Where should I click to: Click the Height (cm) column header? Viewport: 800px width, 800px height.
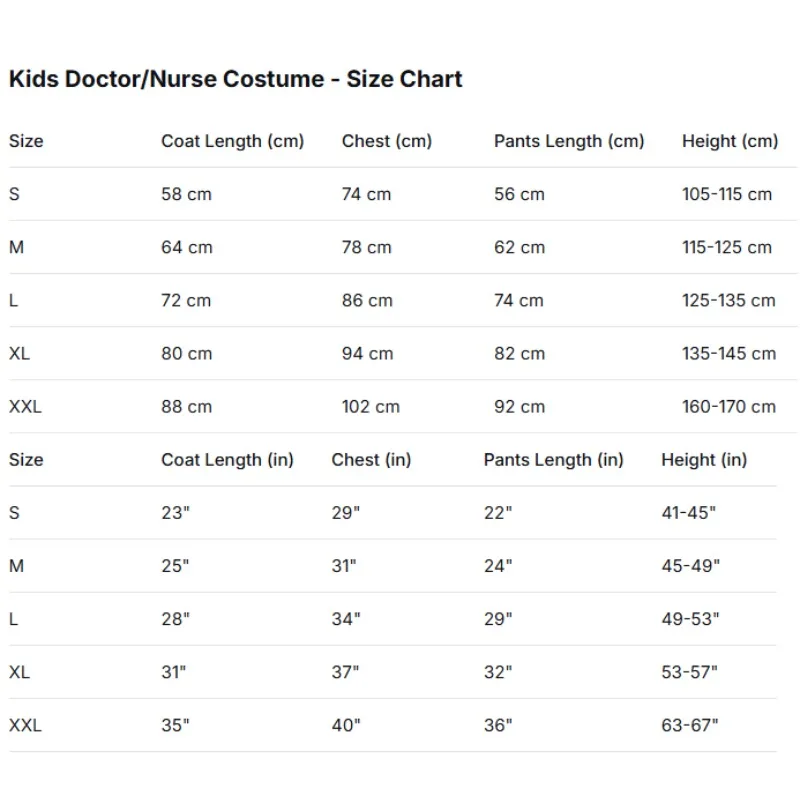pyautogui.click(x=730, y=141)
